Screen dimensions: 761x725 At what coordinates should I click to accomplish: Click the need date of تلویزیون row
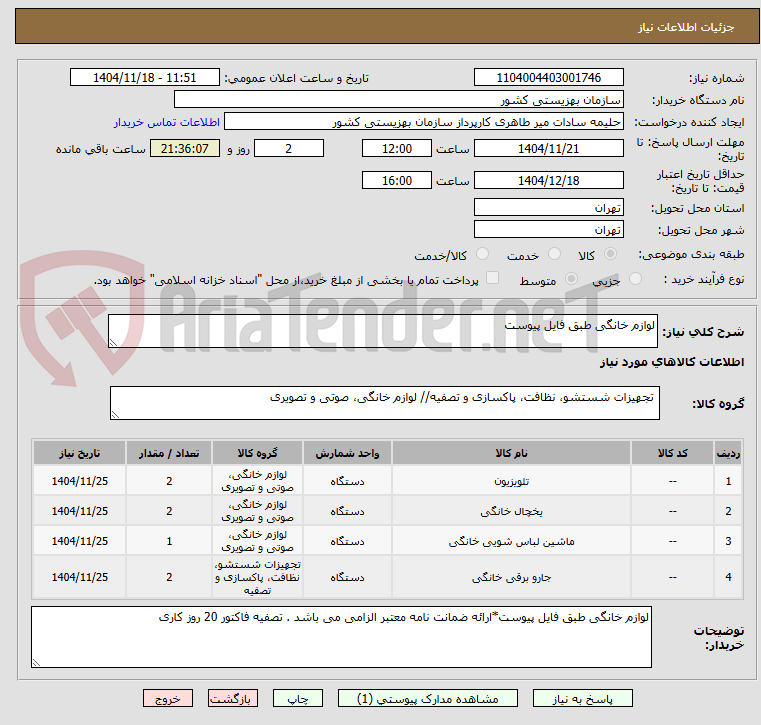click(x=80, y=481)
